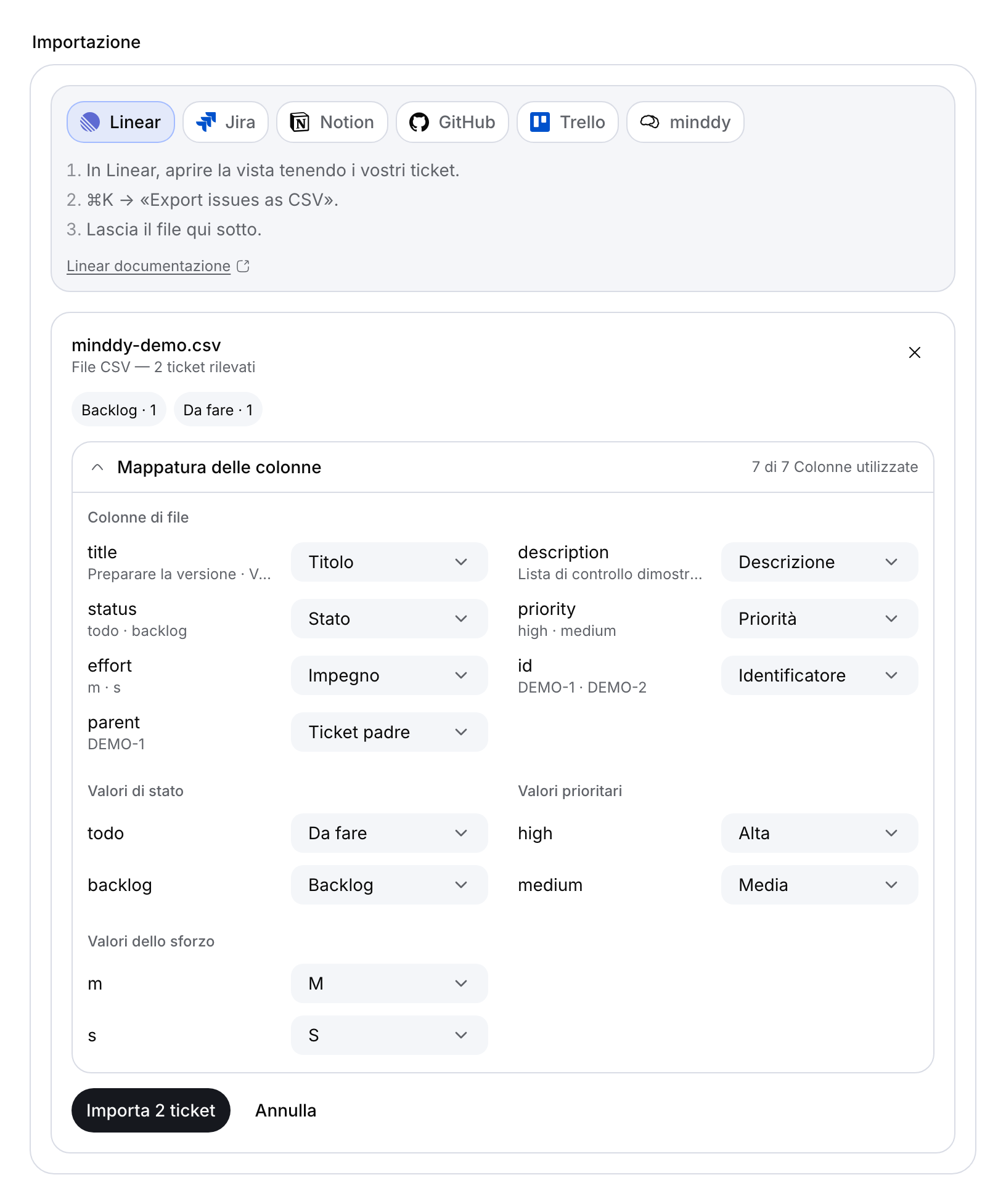Open the Titolo mapping dropdown for title
This screenshot has height=1204, width=1006.
pyautogui.click(x=390, y=562)
